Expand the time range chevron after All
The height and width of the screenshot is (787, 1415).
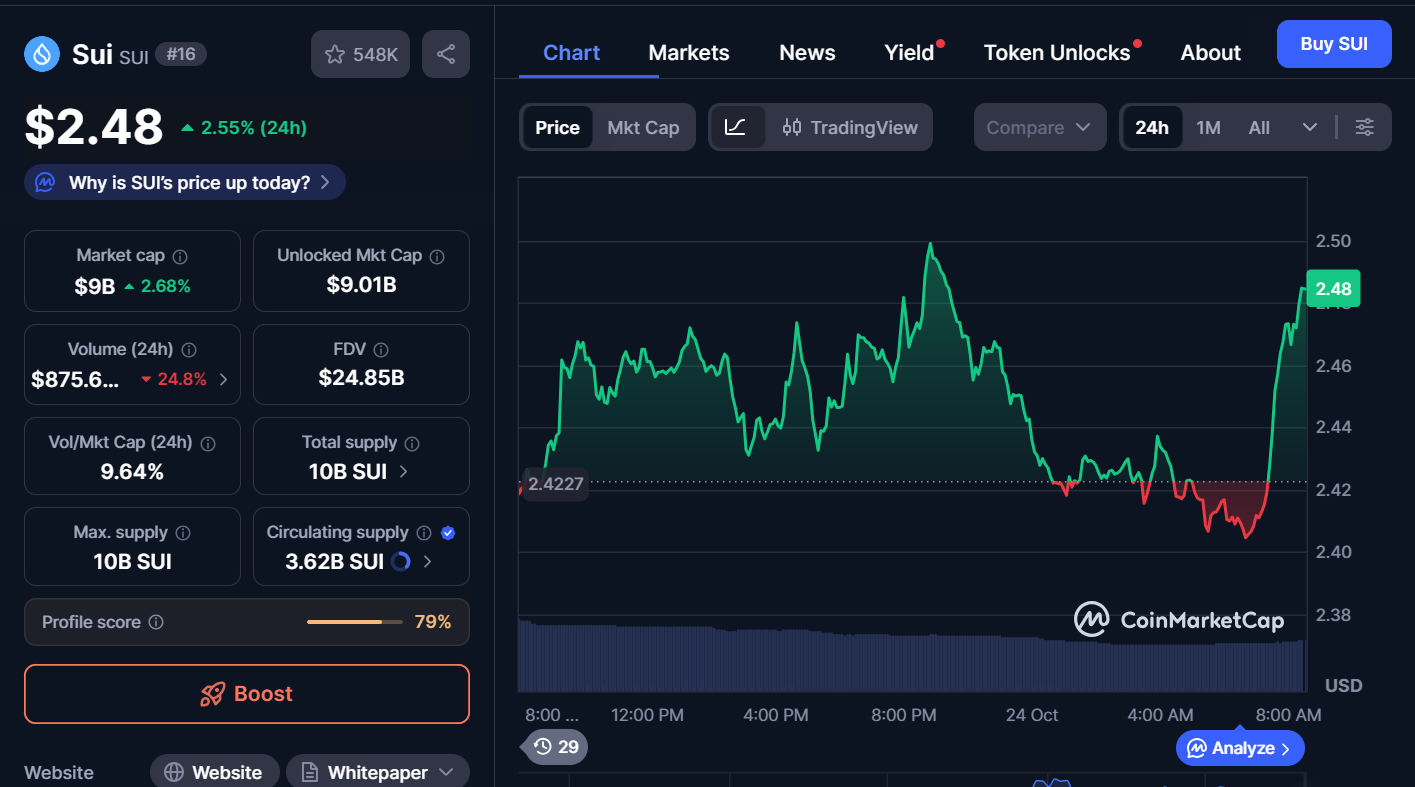(x=1309, y=128)
